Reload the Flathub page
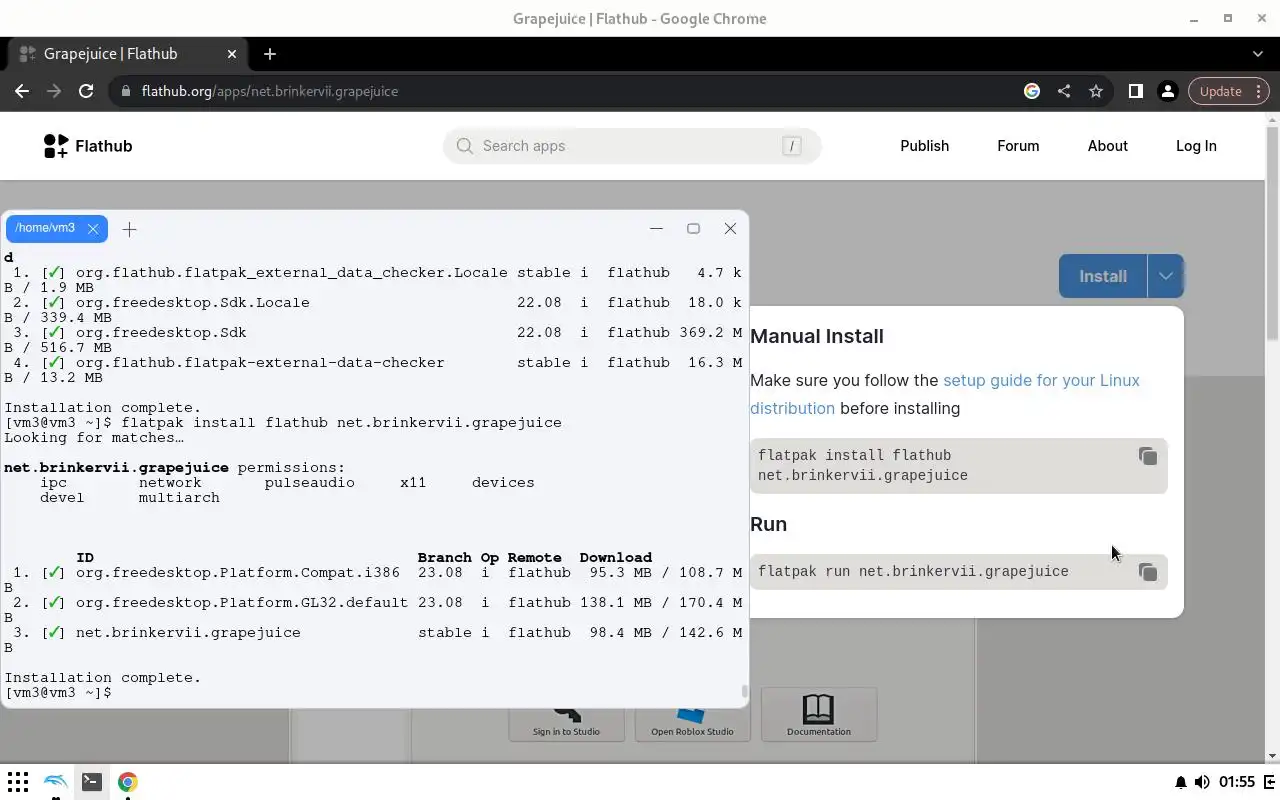The width and height of the screenshot is (1280, 800). point(86,91)
